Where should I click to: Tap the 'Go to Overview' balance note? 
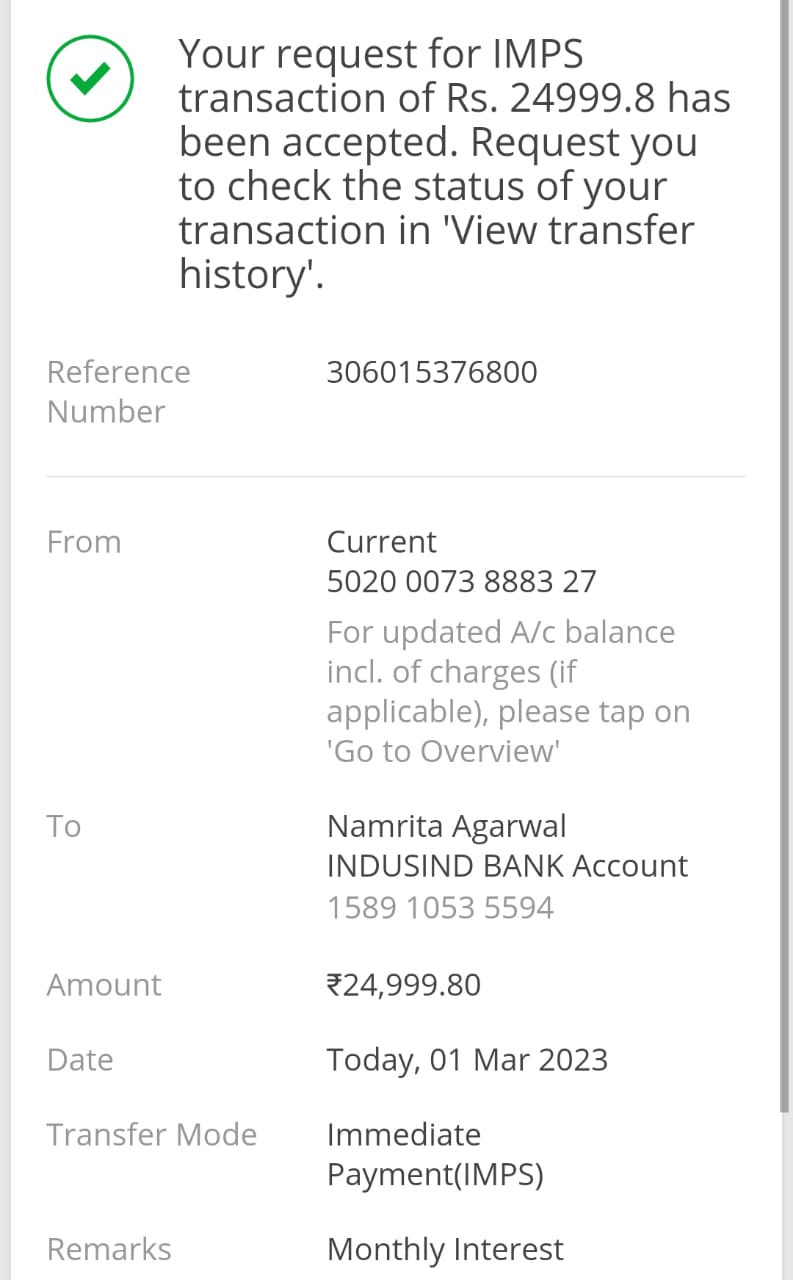(x=508, y=691)
